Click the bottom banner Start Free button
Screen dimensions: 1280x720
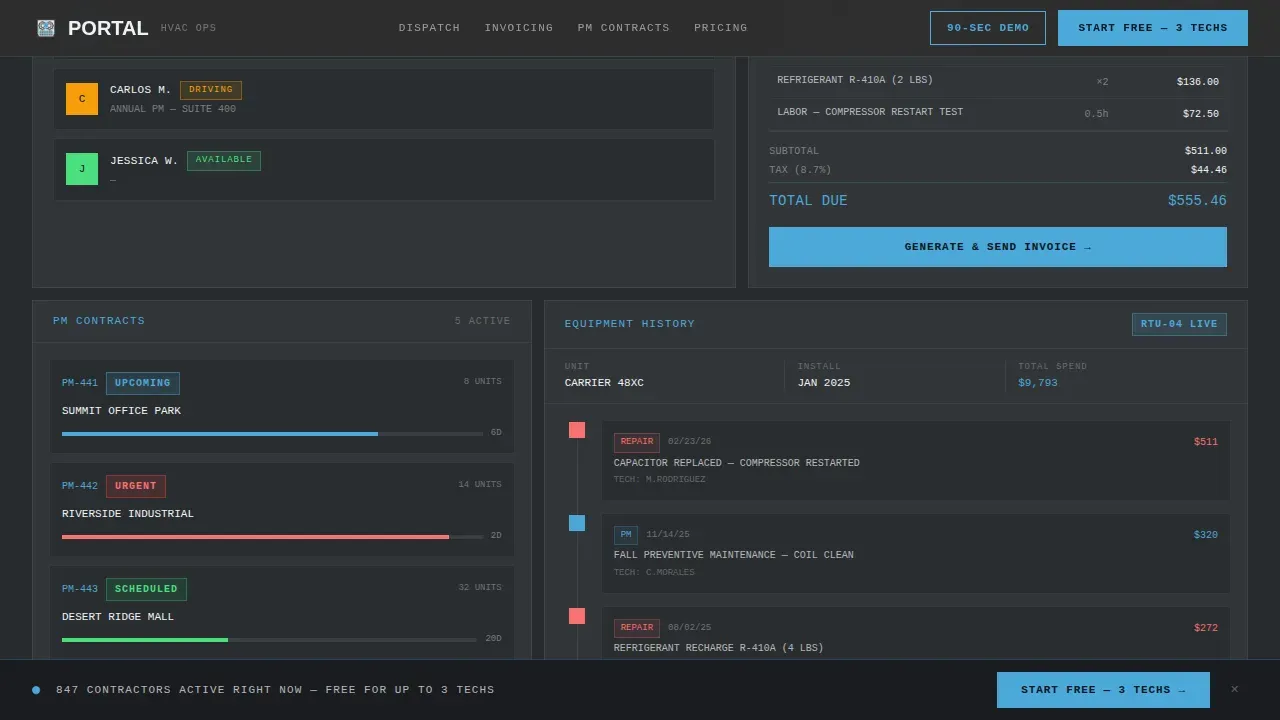point(1103,690)
